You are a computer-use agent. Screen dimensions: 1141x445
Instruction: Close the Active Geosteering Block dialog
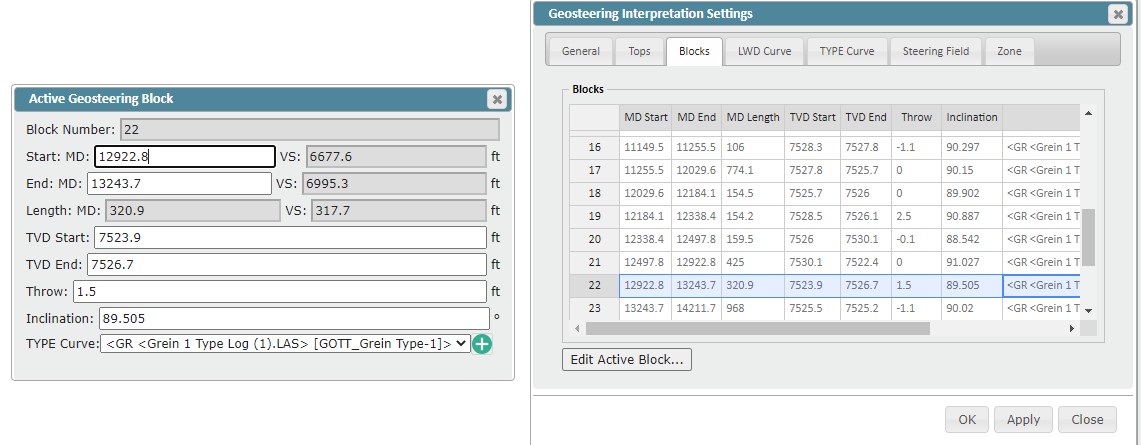[x=497, y=99]
